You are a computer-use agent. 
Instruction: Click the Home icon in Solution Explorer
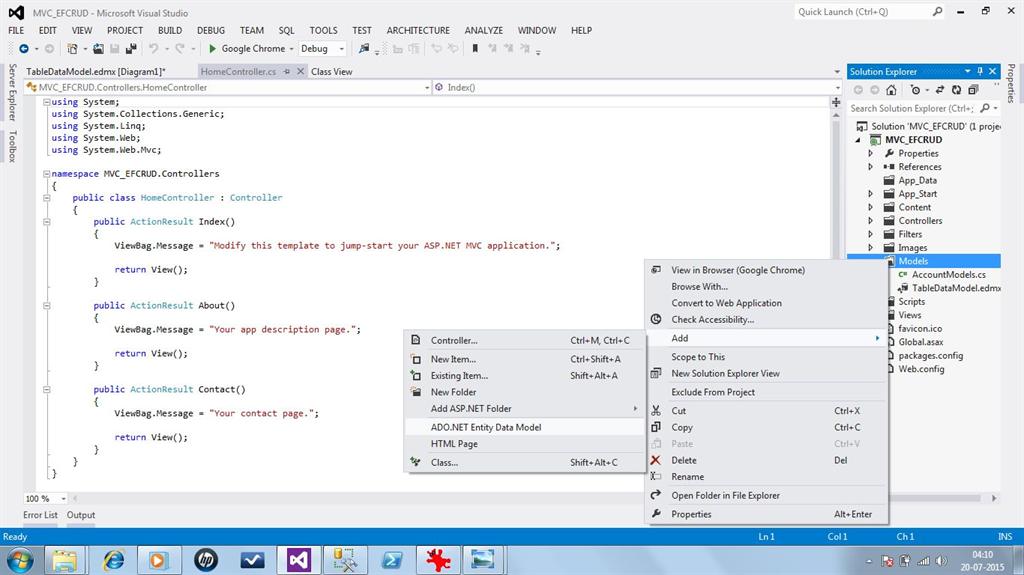tap(891, 90)
